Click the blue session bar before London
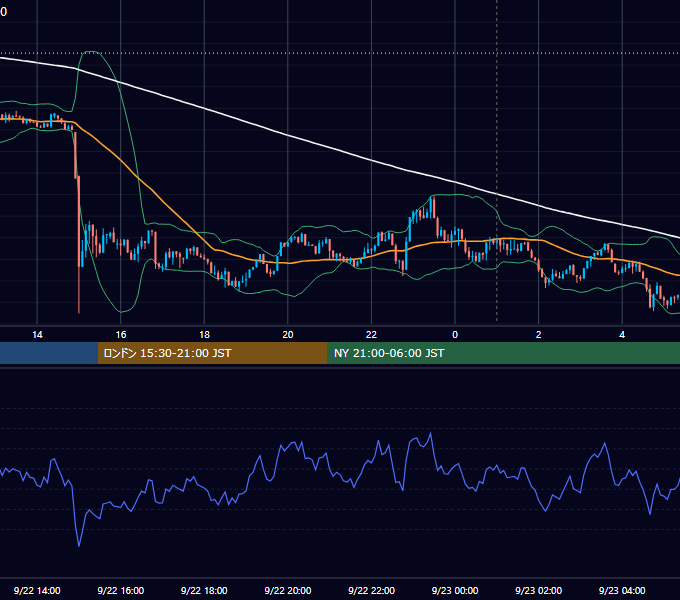This screenshot has width=680, height=600. point(49,353)
